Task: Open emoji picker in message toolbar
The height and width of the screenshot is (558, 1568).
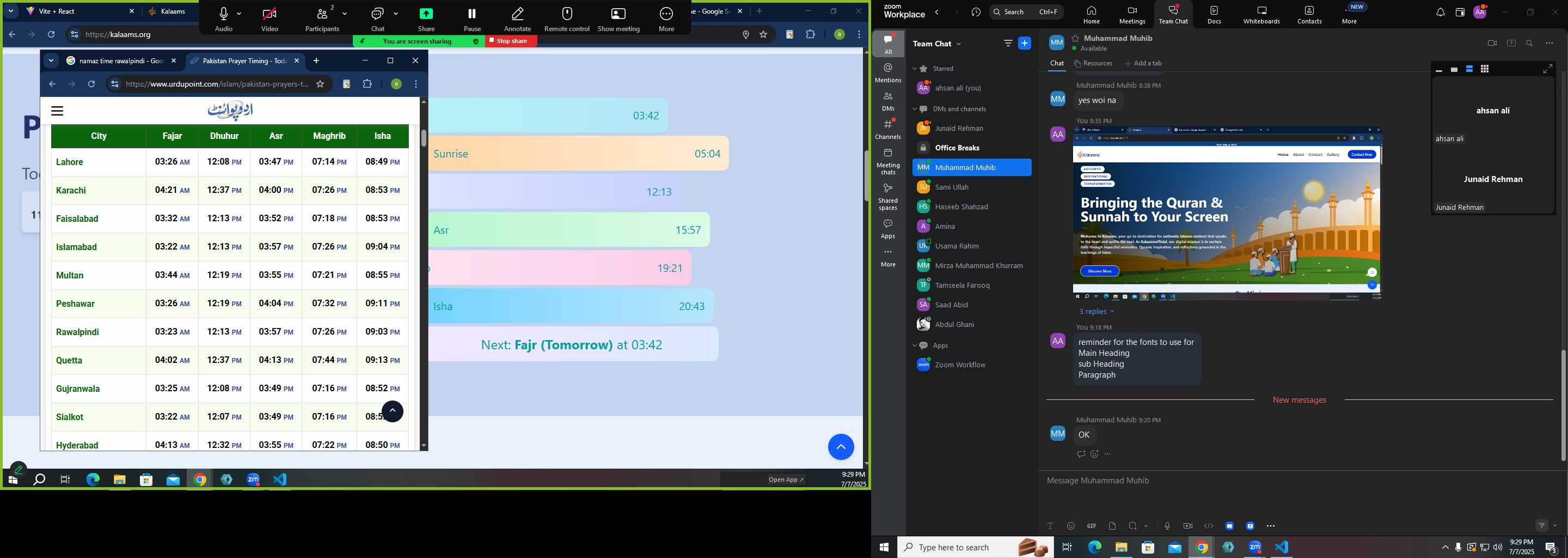Action: (x=1071, y=526)
